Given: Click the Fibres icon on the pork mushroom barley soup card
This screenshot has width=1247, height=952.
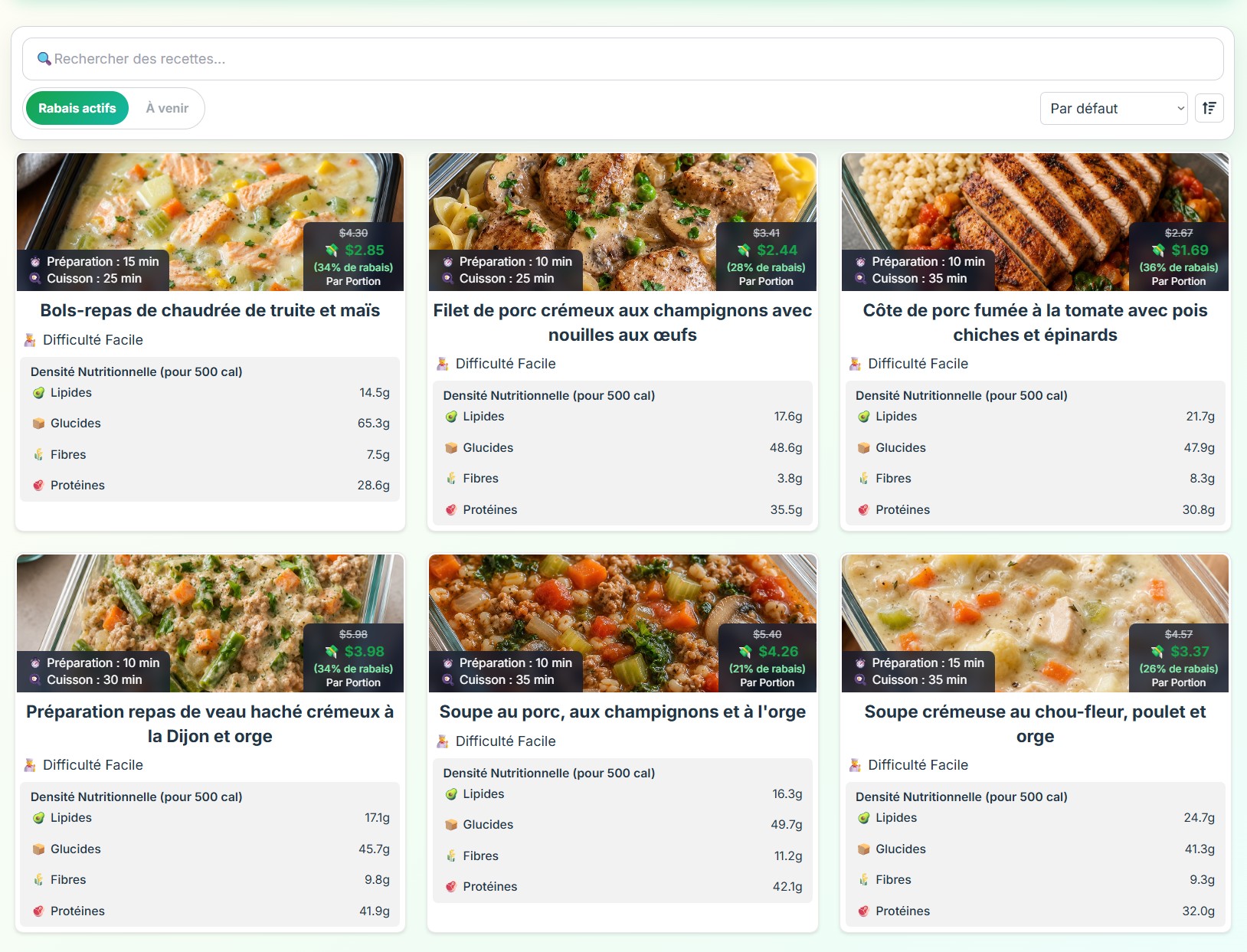Looking at the screenshot, I should [x=451, y=856].
